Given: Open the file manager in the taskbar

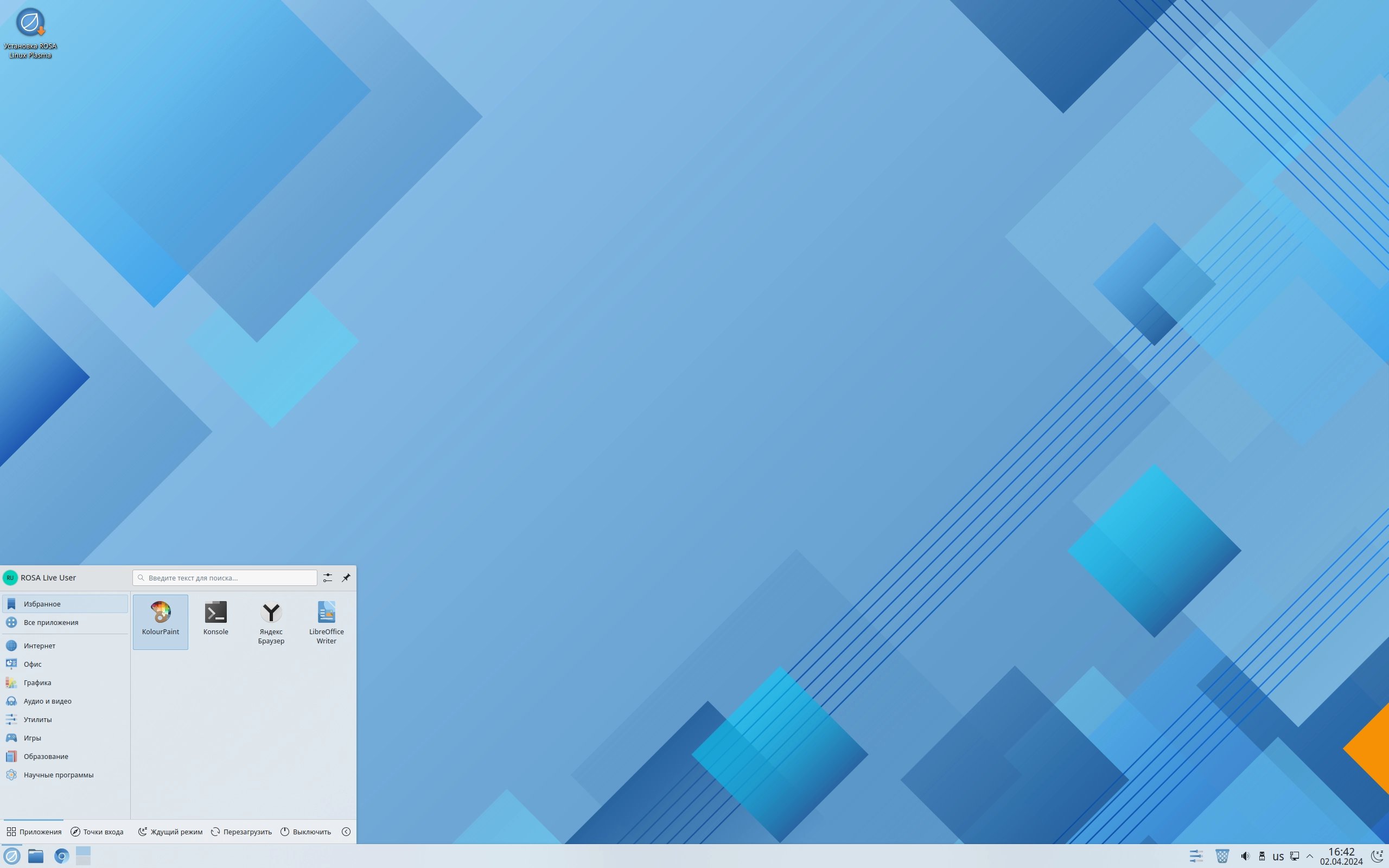Looking at the screenshot, I should pos(36,856).
